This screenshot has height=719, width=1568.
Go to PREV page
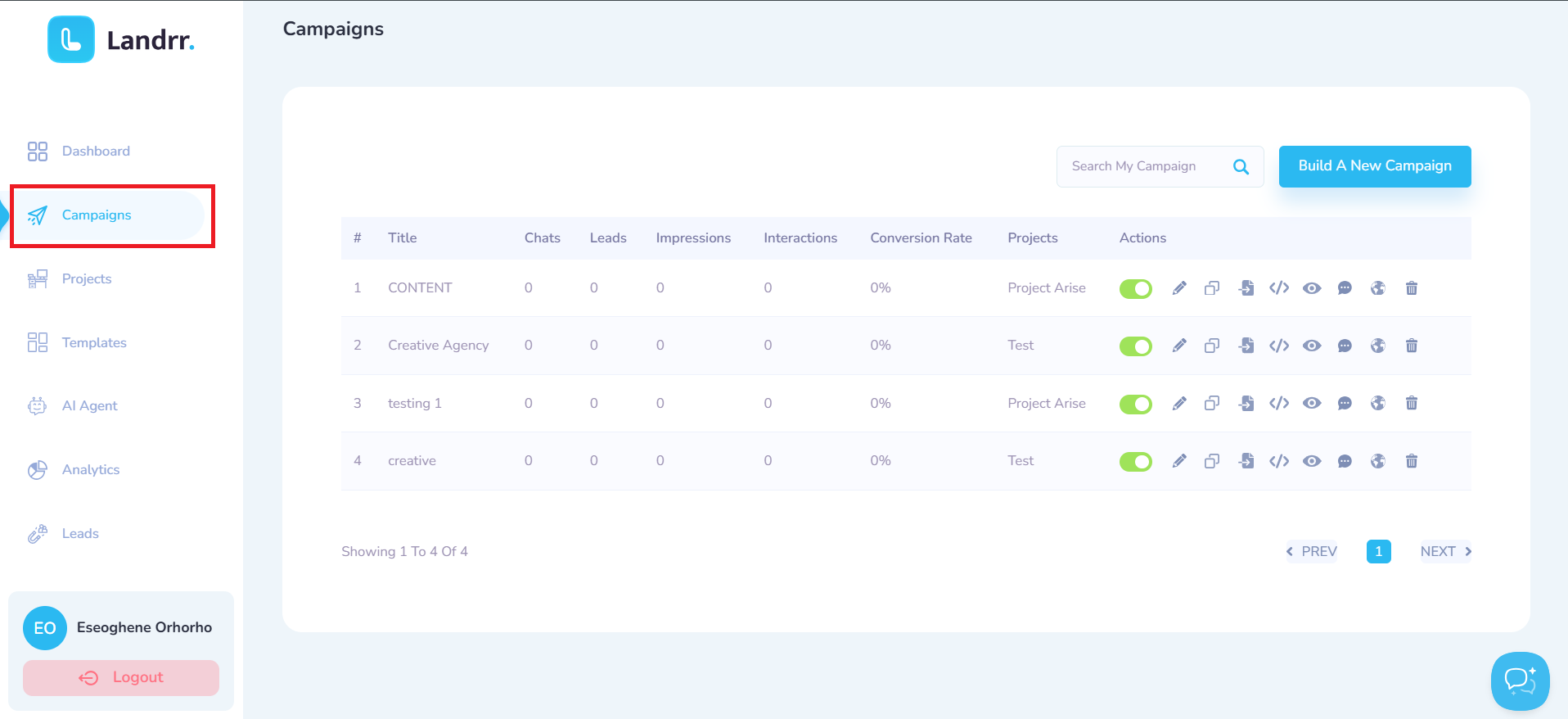click(1312, 551)
